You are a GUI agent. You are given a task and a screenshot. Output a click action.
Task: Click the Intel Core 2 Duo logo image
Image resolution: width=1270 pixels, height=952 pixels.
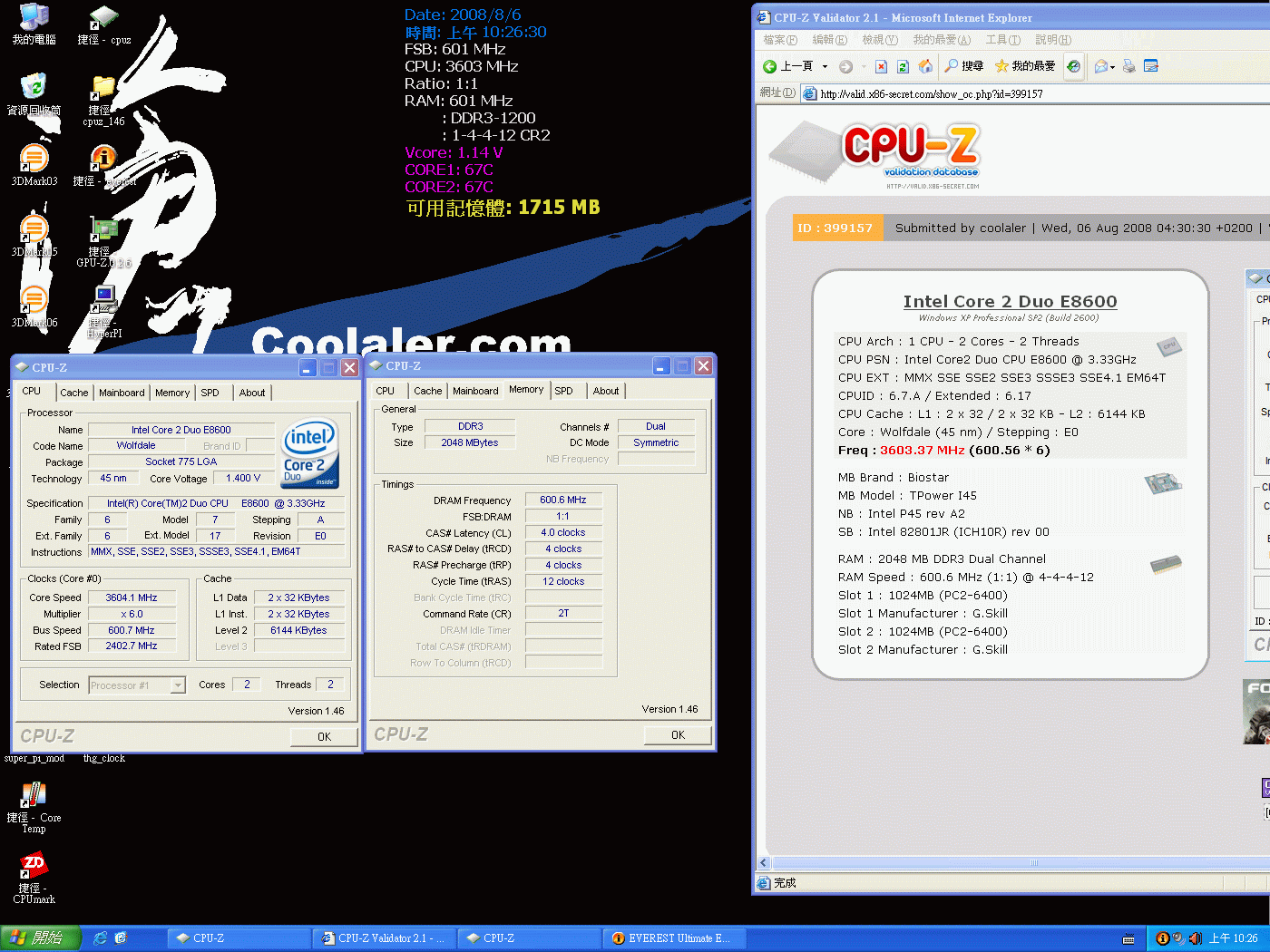pyautogui.click(x=309, y=452)
